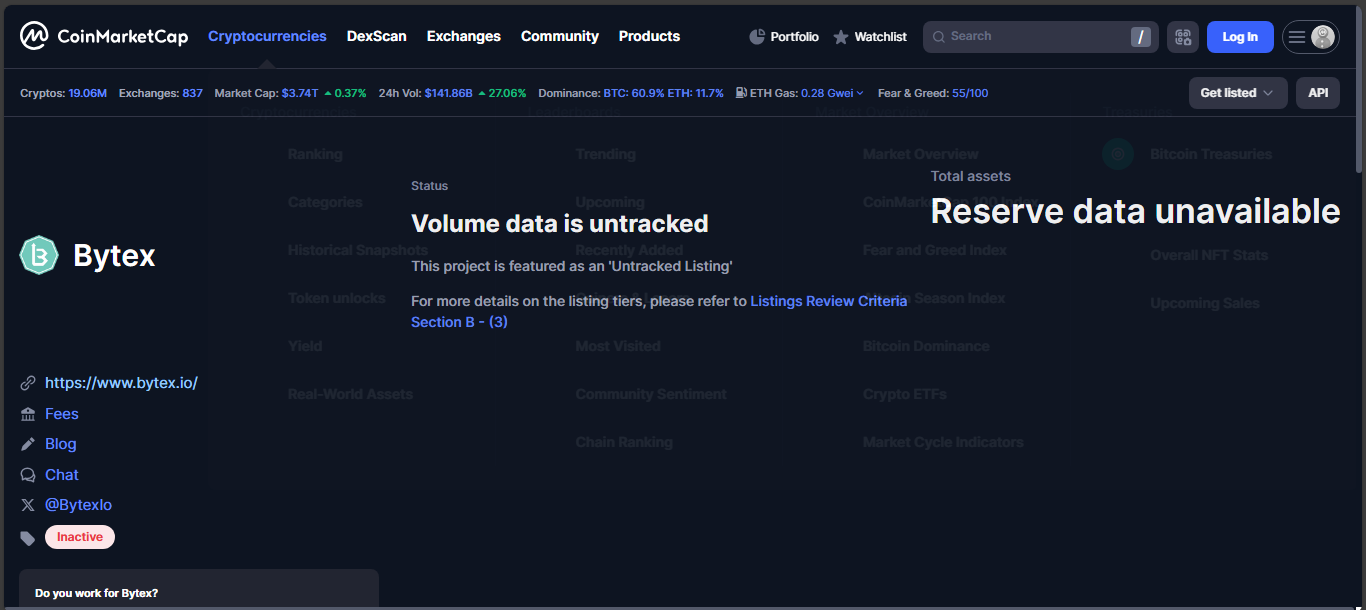Open the Cryptocurrencies menu
This screenshot has height=610, width=1366.
click(267, 36)
